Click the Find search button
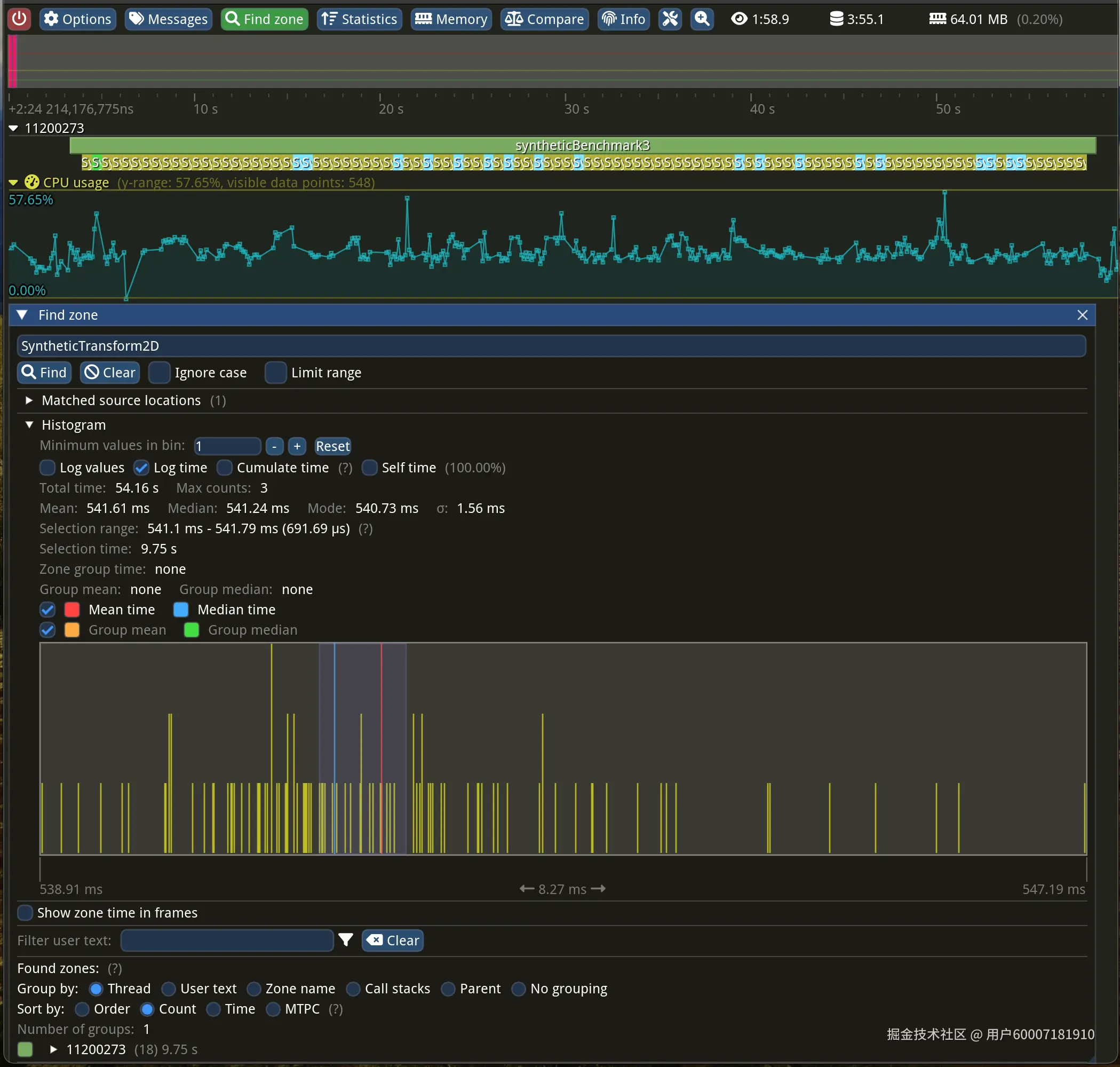This screenshot has width=1120, height=1067. click(x=44, y=373)
